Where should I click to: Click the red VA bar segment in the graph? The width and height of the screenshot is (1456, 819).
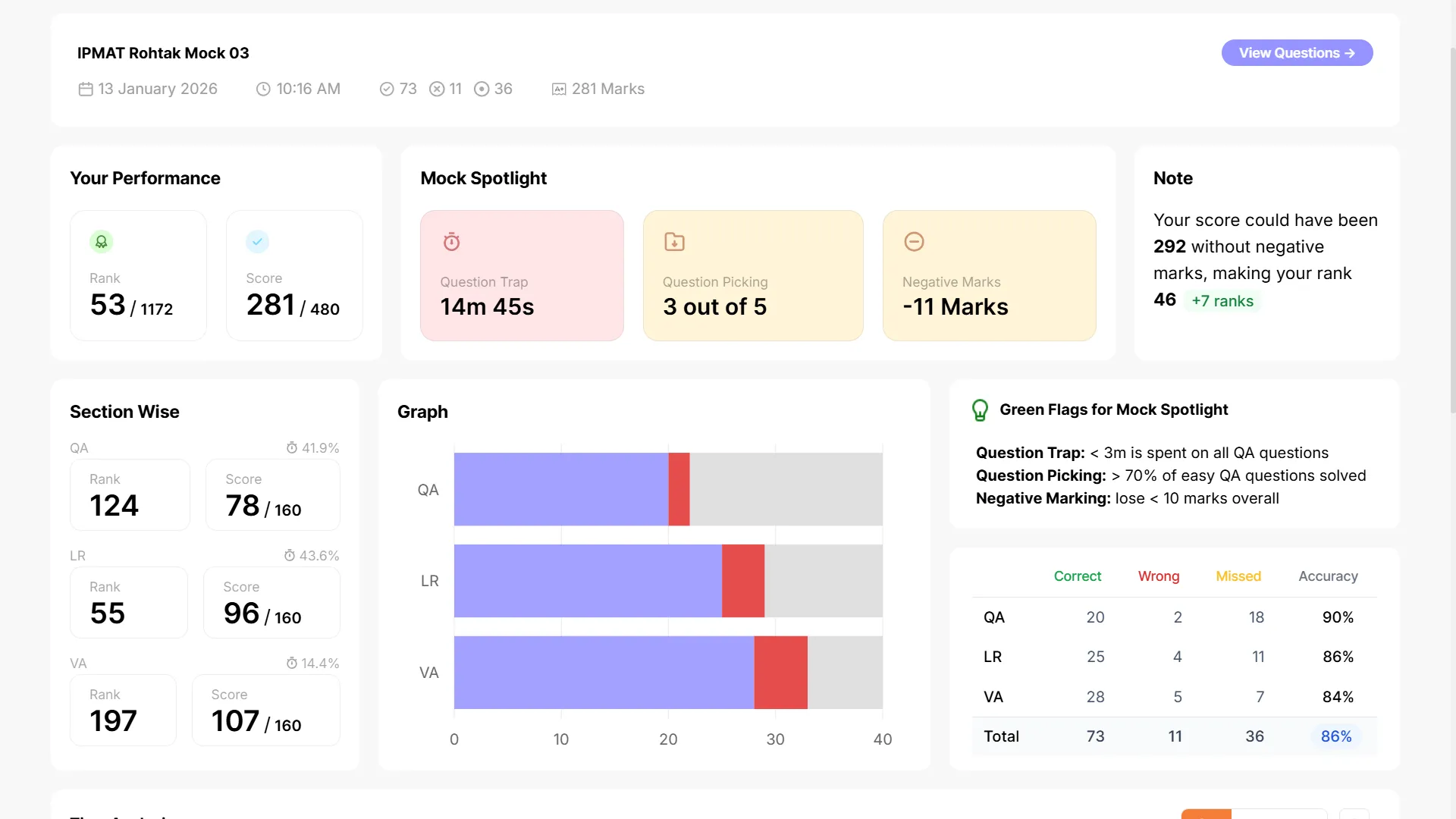pos(781,673)
